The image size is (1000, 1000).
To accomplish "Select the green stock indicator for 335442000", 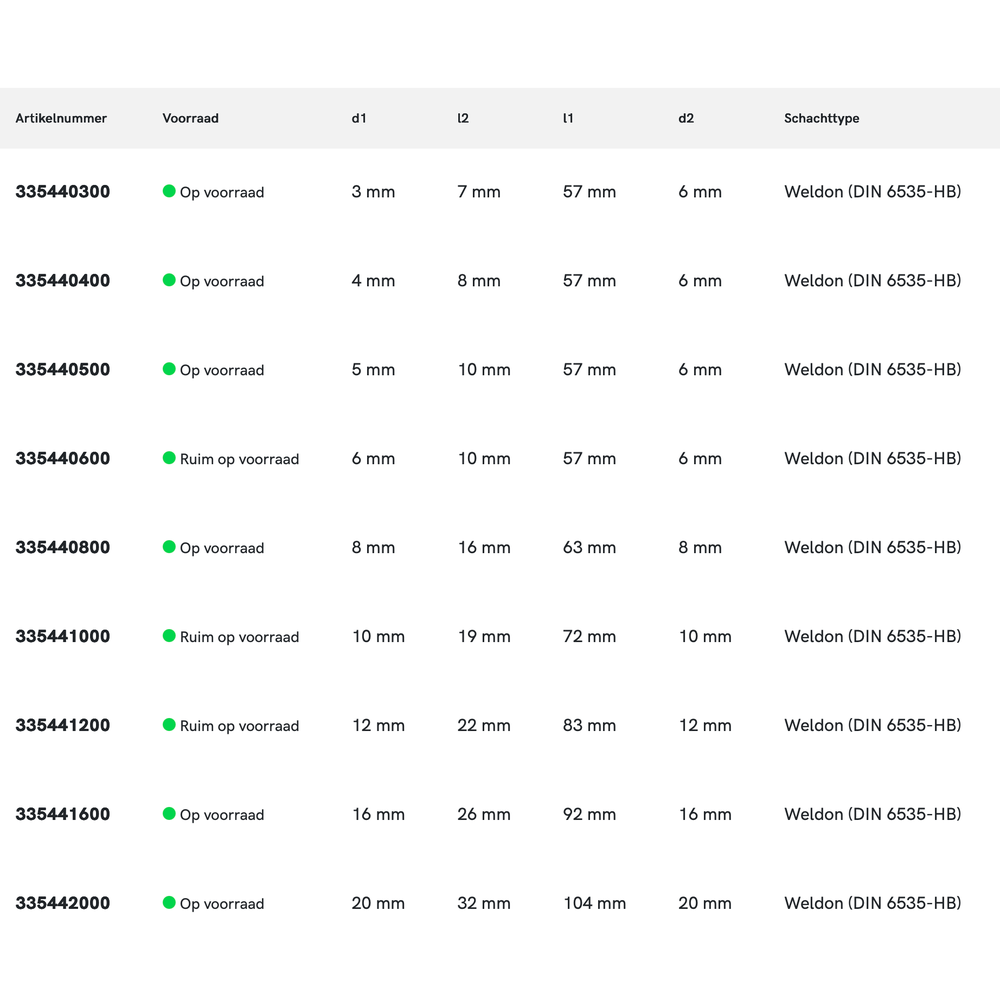I will [x=169, y=903].
